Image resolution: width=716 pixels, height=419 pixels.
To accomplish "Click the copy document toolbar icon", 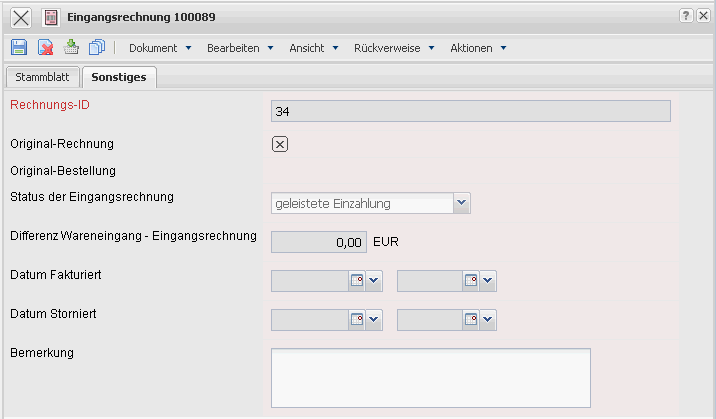I will 97,47.
